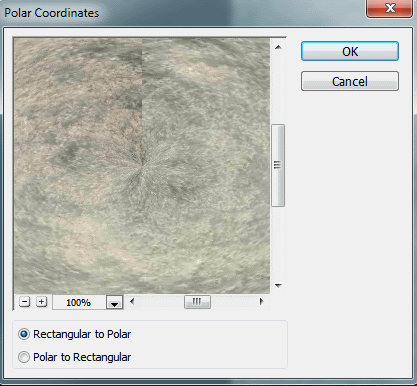Image resolution: width=417 pixels, height=386 pixels.
Task: Click the zoom out minus icon
Action: 25,302
